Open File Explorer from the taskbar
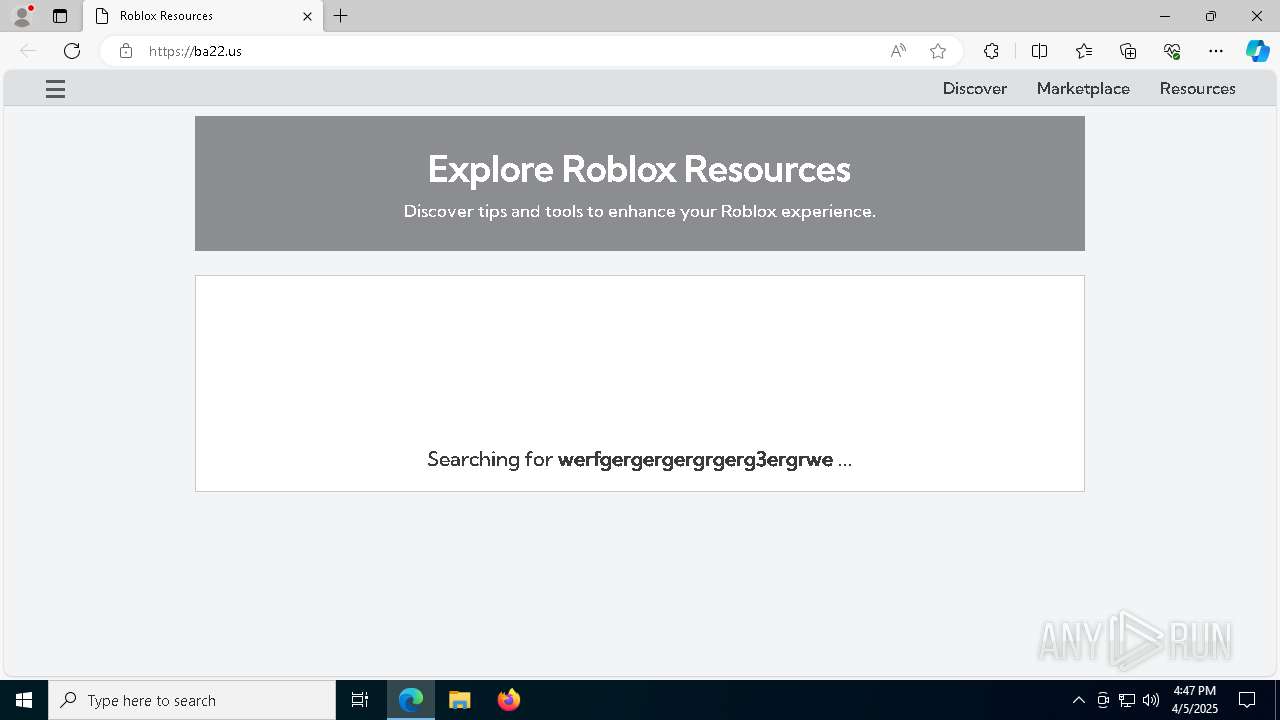The image size is (1280, 720). [x=460, y=700]
